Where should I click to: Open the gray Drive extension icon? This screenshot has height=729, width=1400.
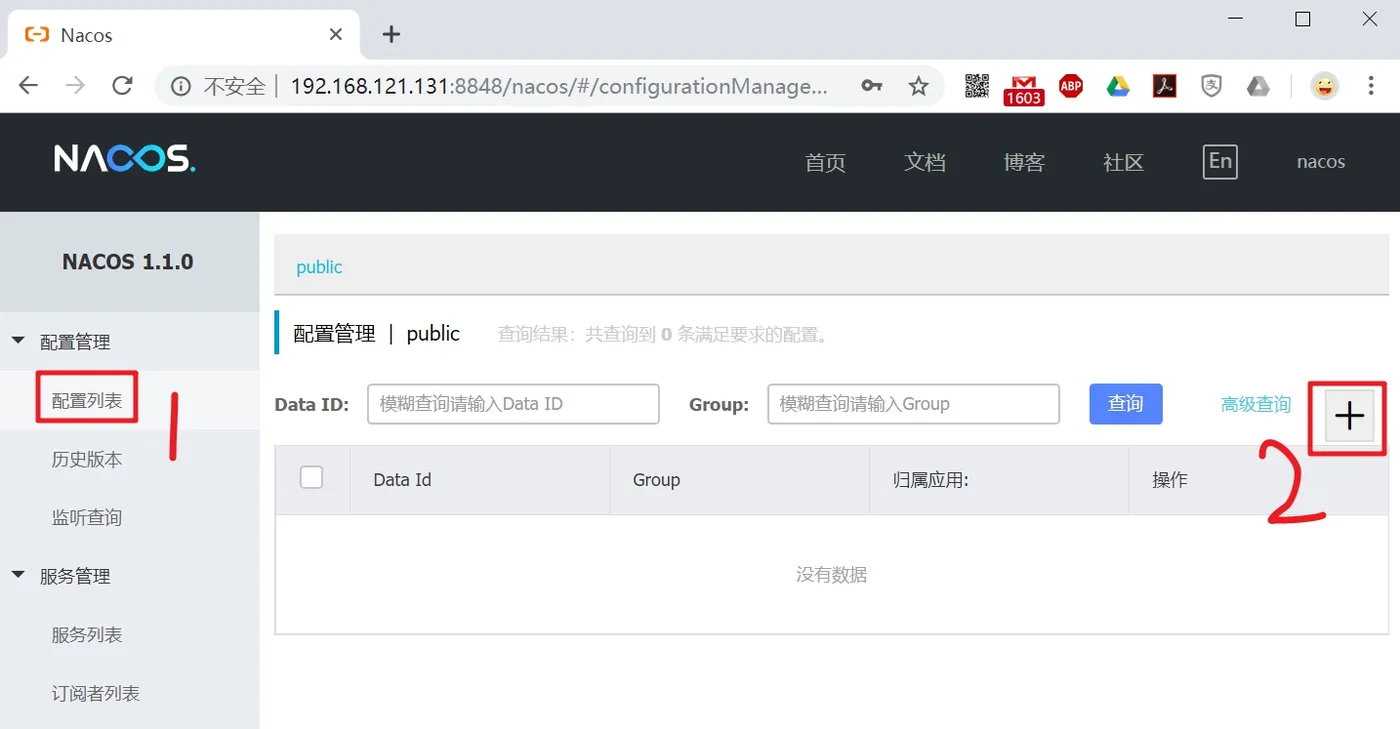[1258, 86]
